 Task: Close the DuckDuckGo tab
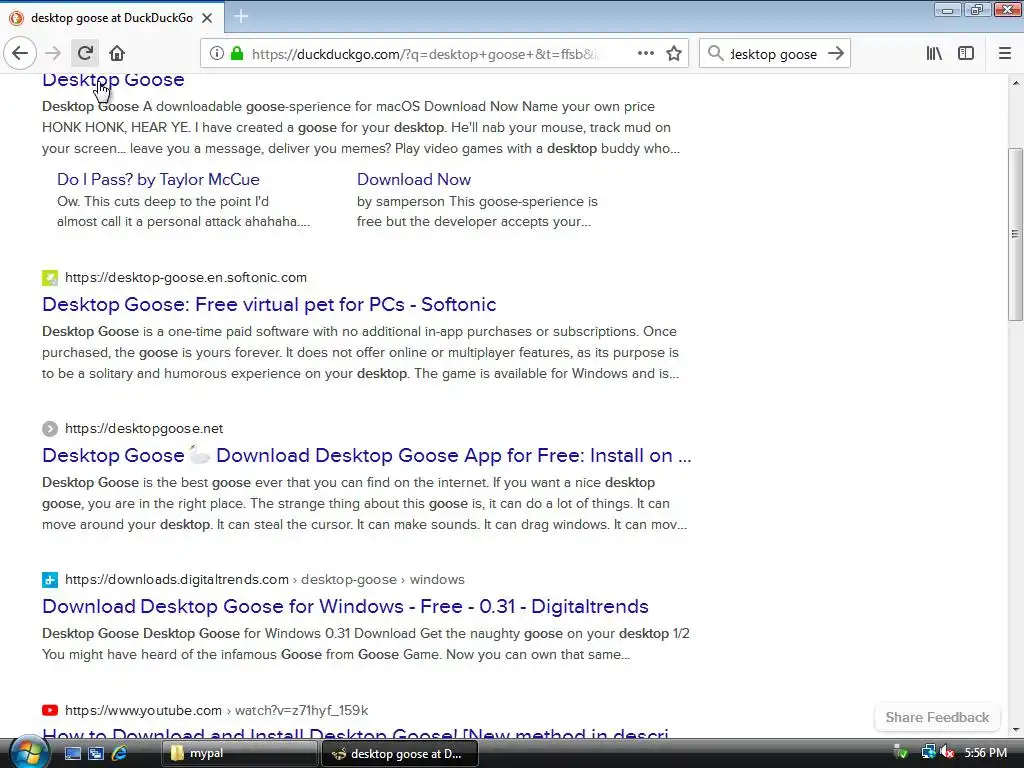click(207, 18)
